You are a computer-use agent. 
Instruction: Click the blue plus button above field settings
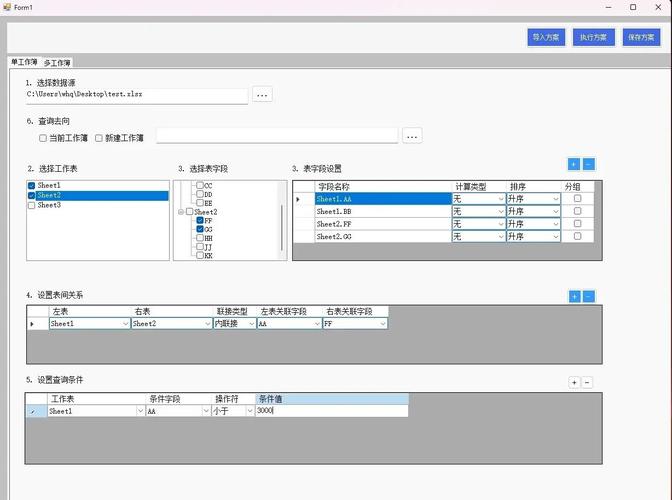tap(574, 164)
